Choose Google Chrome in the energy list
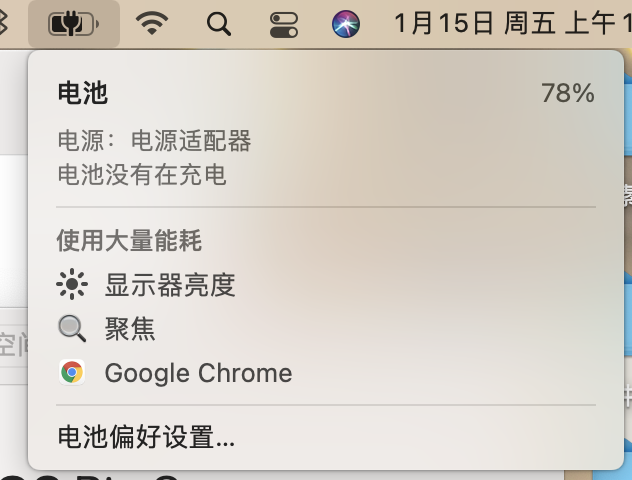The height and width of the screenshot is (480, 632). pos(198,373)
